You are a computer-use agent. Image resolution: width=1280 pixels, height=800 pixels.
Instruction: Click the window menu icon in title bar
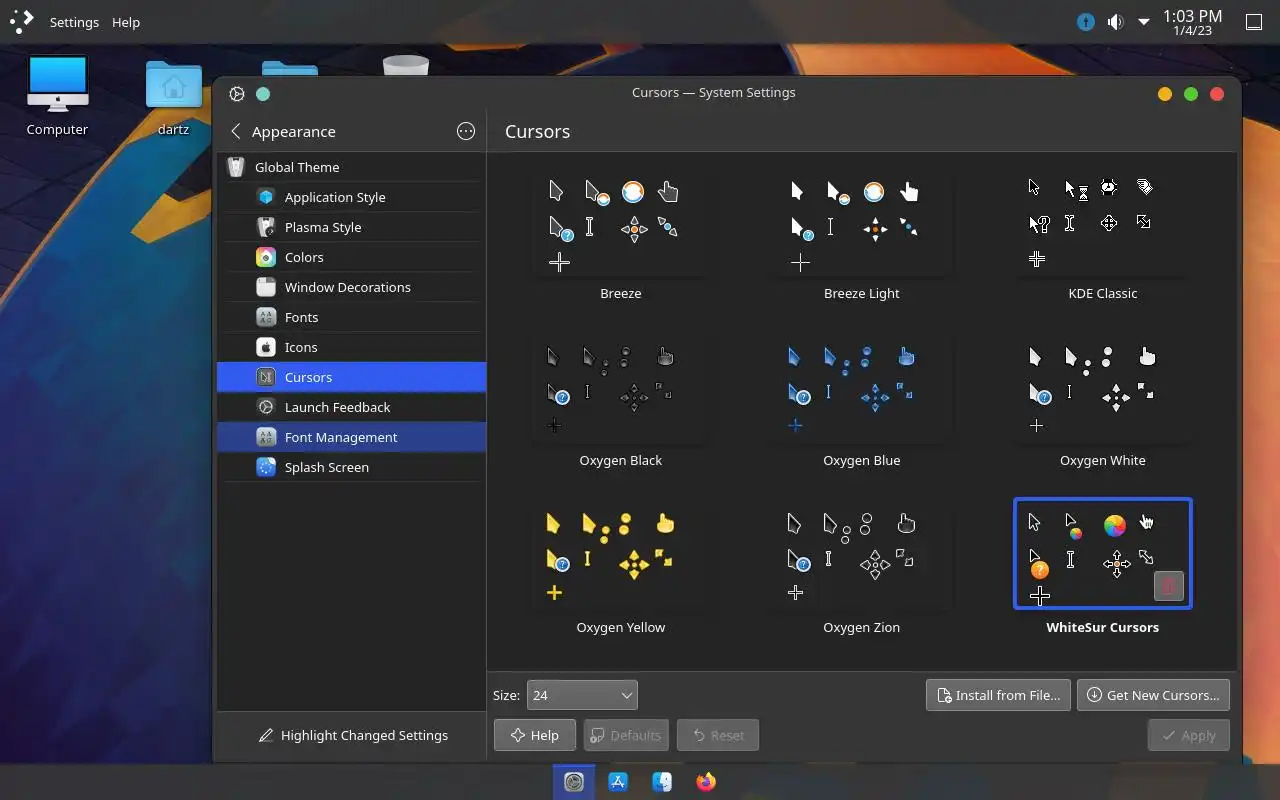[237, 94]
